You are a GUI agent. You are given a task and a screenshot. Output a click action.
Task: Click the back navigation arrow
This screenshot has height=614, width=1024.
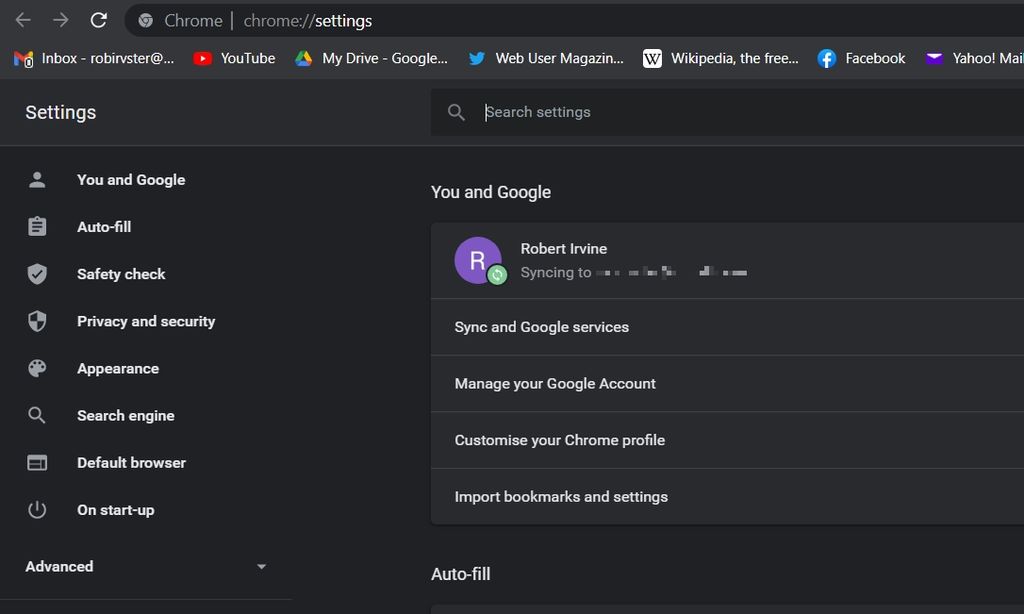click(21, 20)
